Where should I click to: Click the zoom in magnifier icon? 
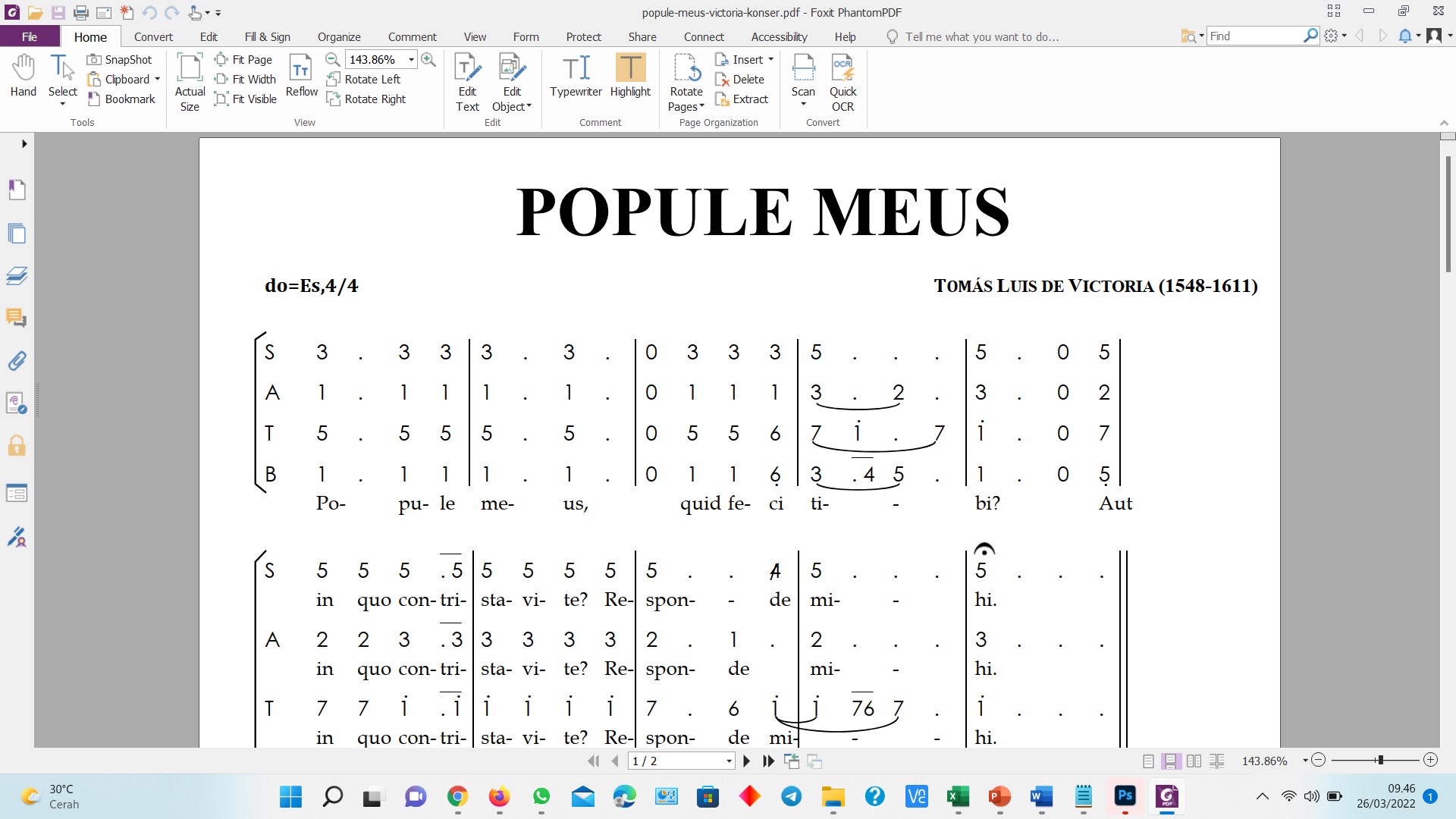pos(428,60)
